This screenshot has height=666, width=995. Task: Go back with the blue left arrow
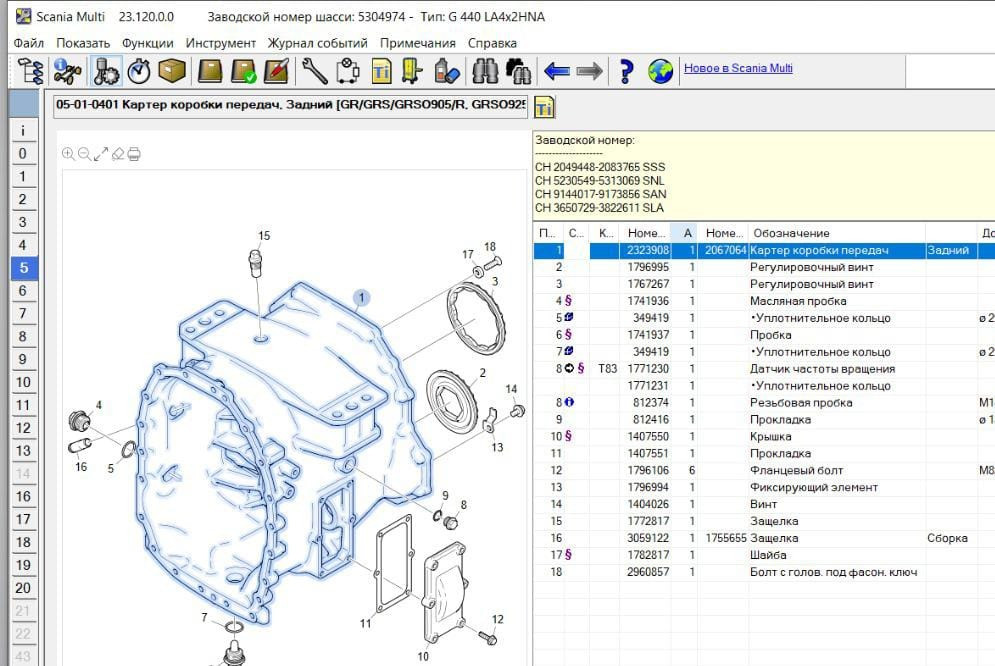(x=556, y=71)
